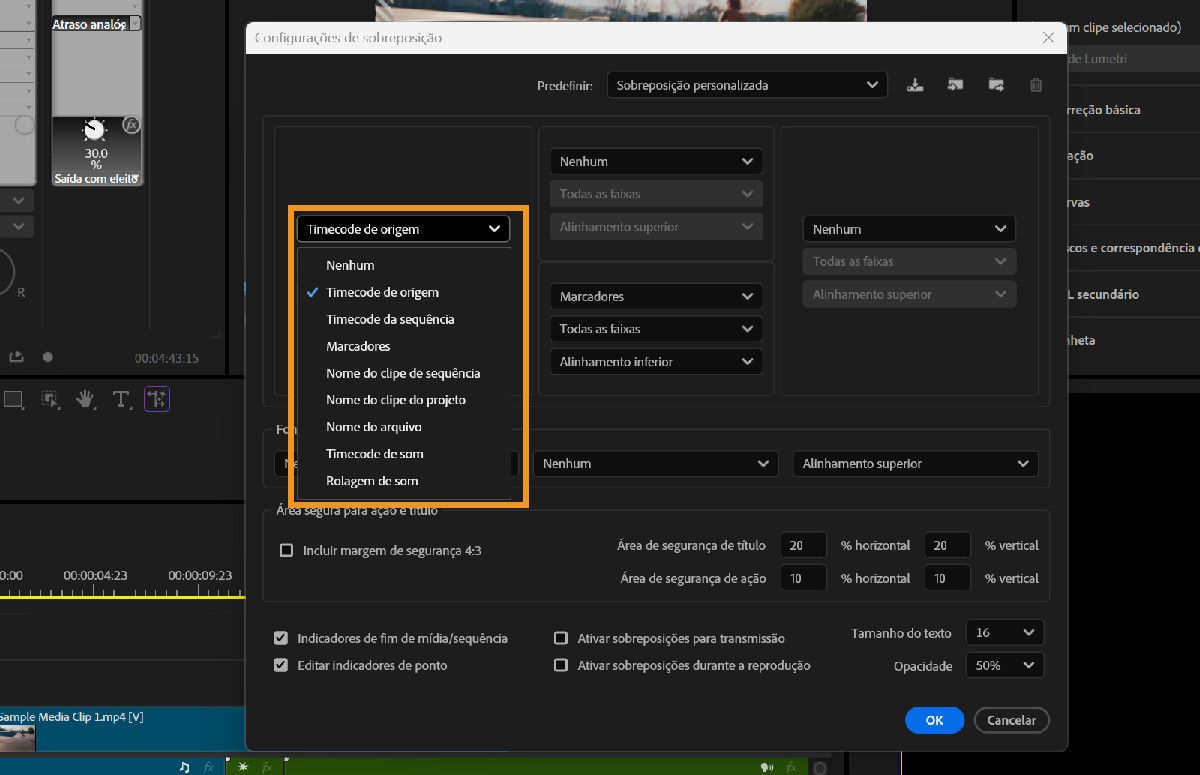
Task: Click the export presets folder icon
Action: pyautogui.click(x=996, y=86)
